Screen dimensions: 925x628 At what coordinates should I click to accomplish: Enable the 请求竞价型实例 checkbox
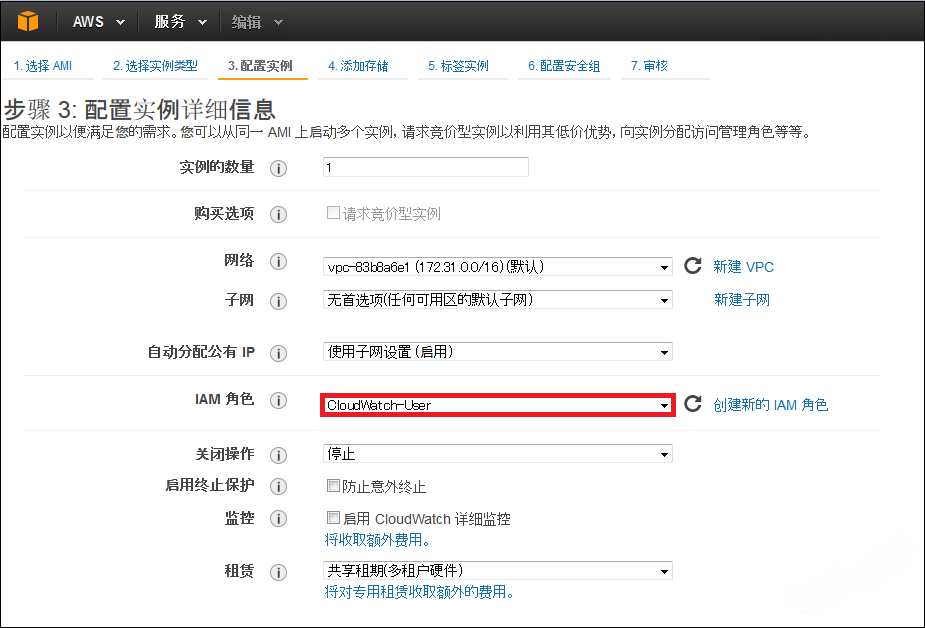(334, 214)
